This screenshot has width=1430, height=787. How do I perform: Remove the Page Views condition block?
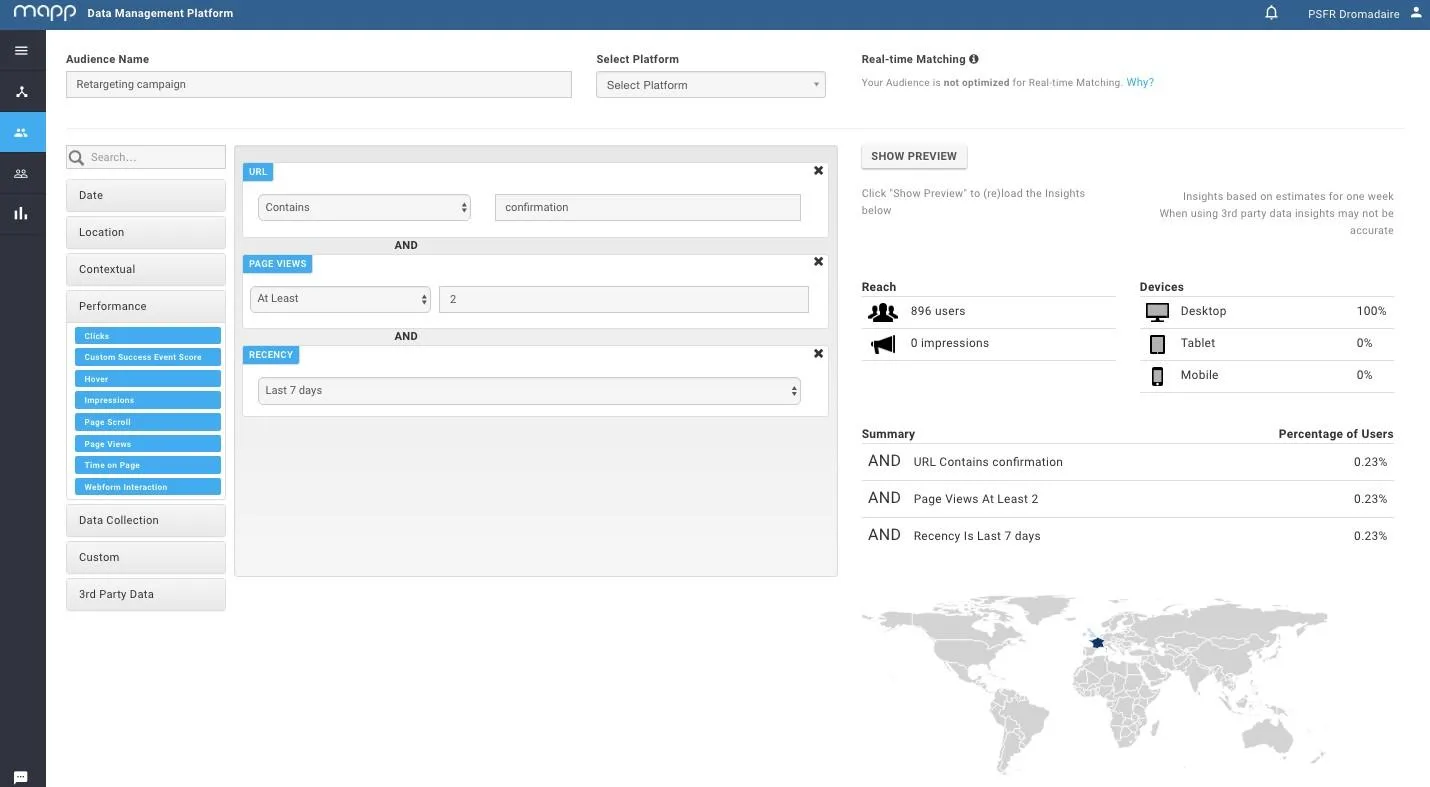click(818, 262)
